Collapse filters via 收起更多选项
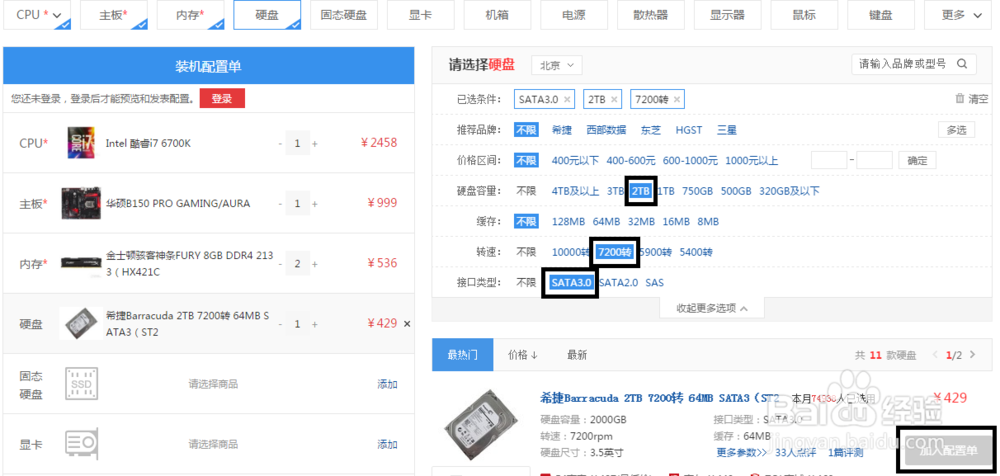Image resolution: width=1000 pixels, height=476 pixels. [712, 308]
